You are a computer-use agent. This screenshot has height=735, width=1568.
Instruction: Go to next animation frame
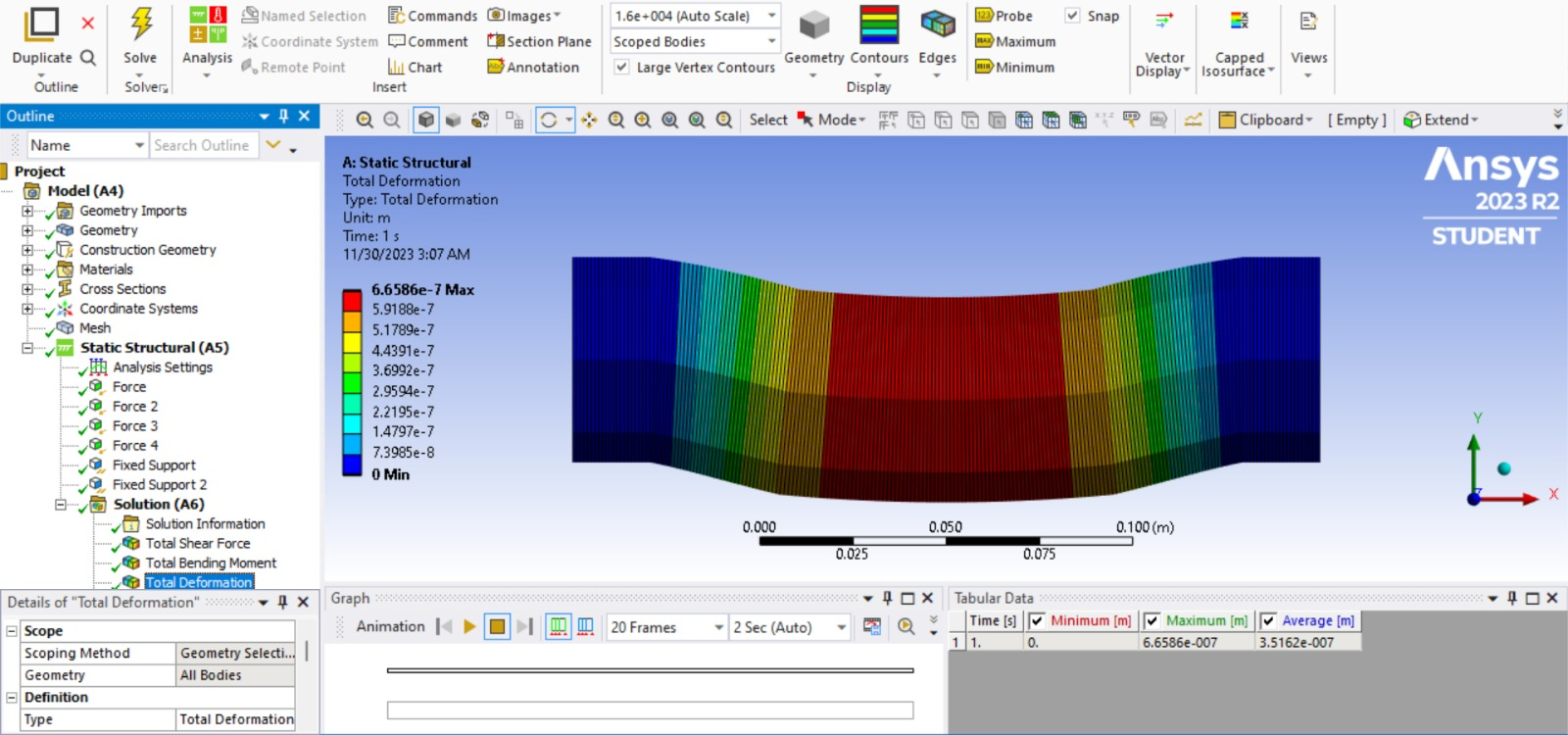click(524, 627)
